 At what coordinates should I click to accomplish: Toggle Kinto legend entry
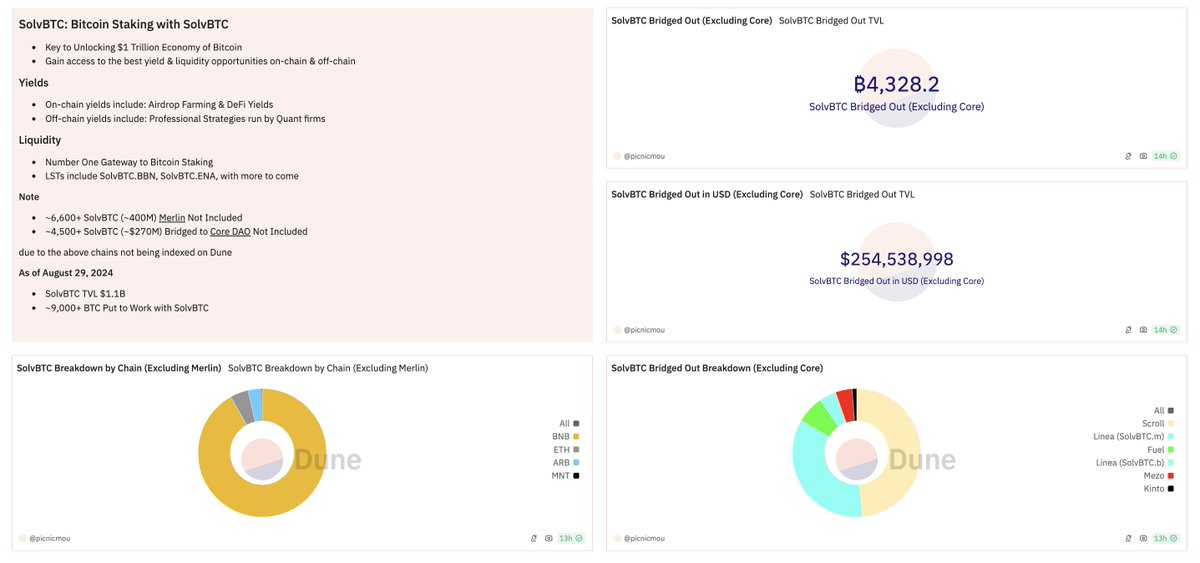point(1159,488)
